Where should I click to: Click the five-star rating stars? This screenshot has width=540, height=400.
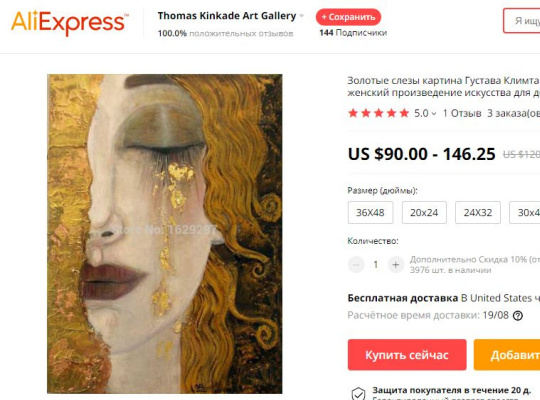click(378, 113)
